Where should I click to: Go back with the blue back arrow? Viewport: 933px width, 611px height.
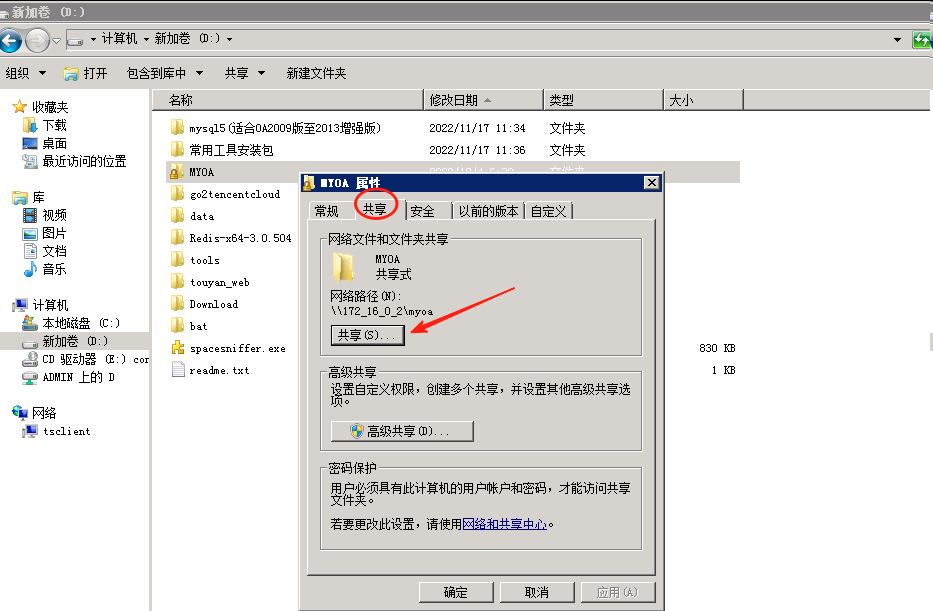10,40
